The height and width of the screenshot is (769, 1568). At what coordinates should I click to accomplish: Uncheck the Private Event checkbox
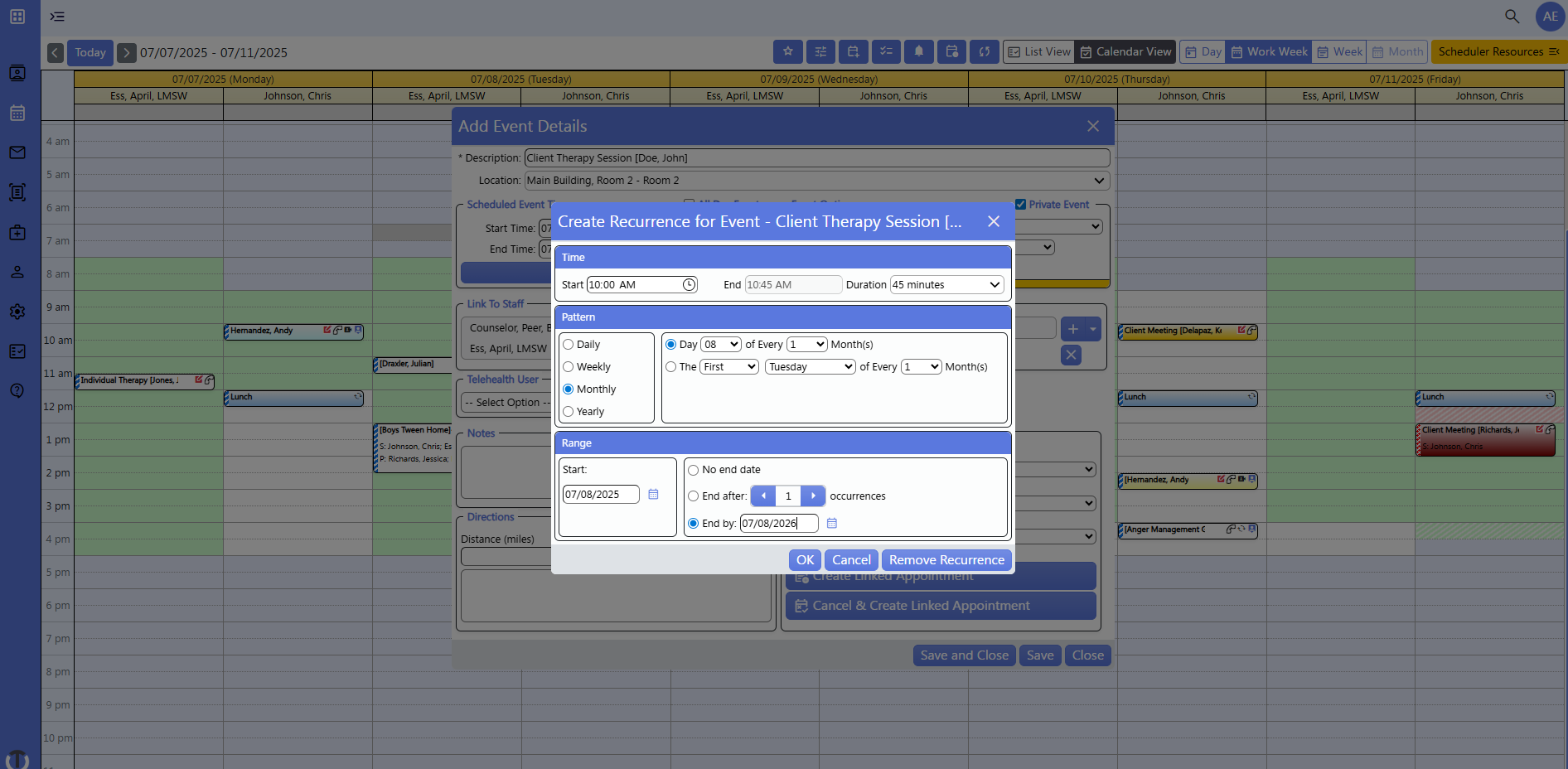click(x=1020, y=204)
